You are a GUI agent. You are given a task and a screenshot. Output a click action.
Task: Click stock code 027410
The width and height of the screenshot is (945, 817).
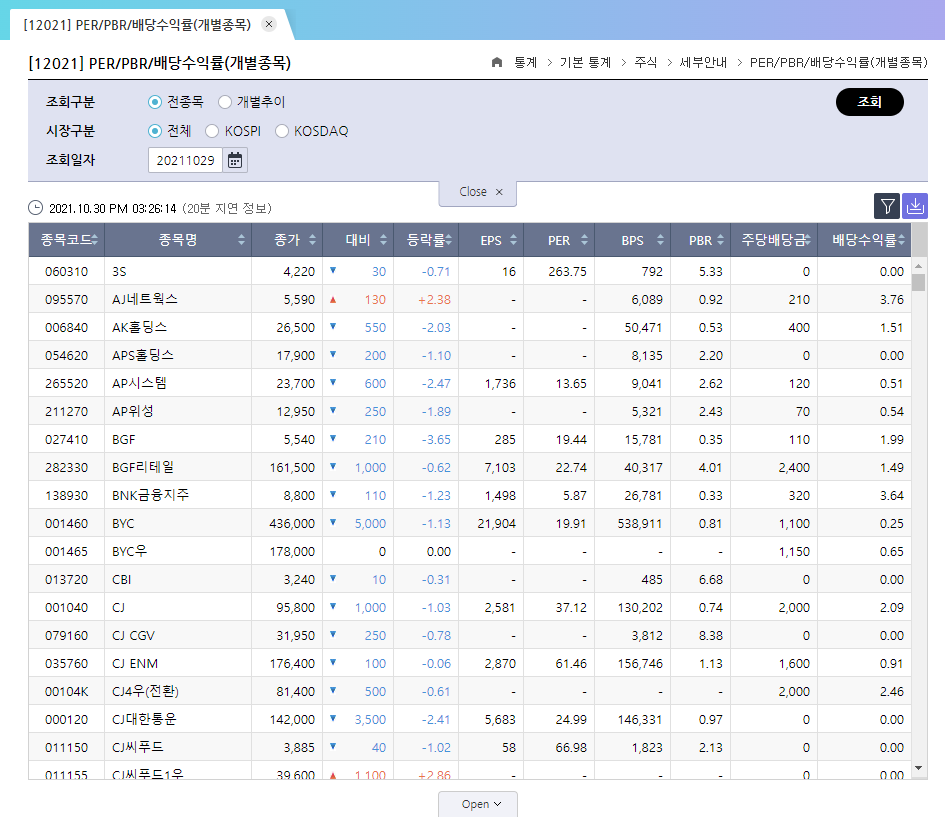[x=66, y=440]
